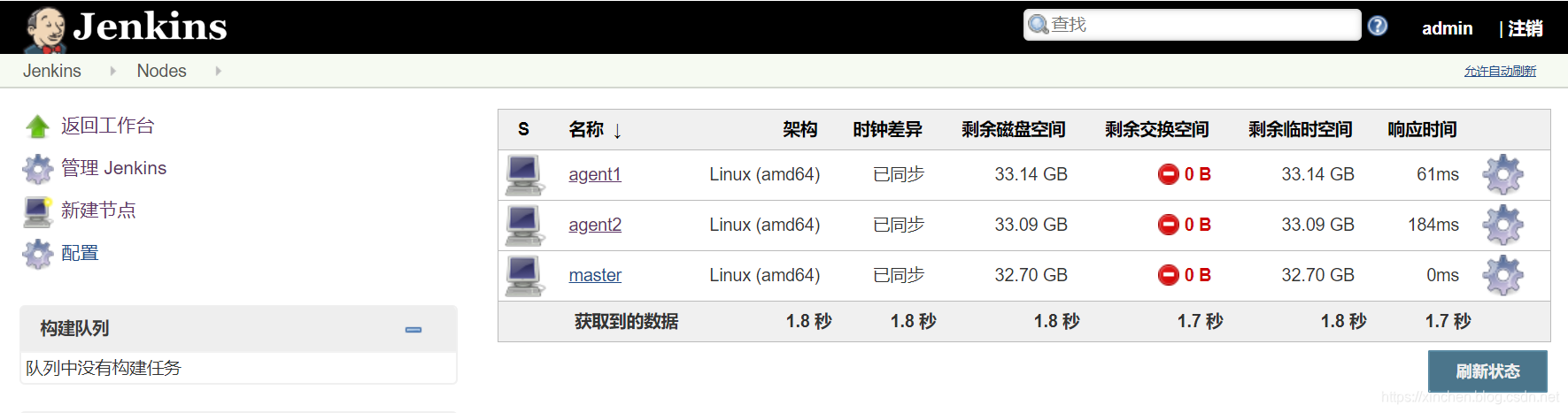Viewport: 1568px width, 413px height.
Task: Collapse the 构建队列 panel
Action: click(413, 329)
